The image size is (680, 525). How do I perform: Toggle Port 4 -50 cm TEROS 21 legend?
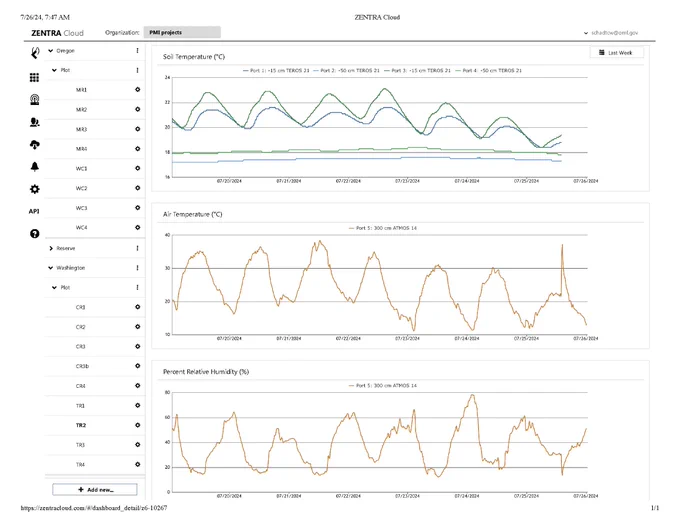click(x=488, y=70)
